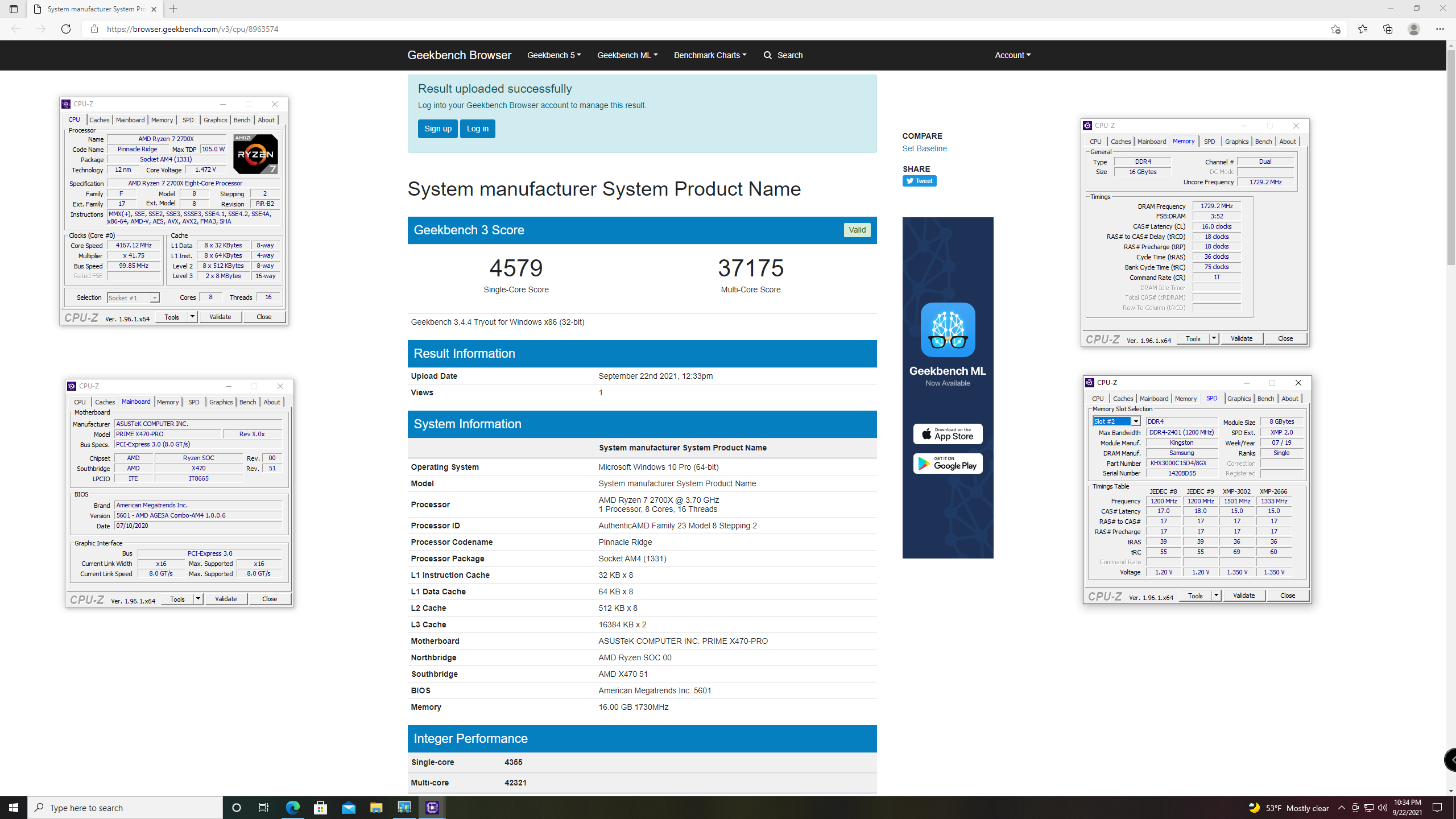Viewport: 1456px width, 819px height.
Task: Click the browser Refresh icon
Action: pyautogui.click(x=66, y=29)
